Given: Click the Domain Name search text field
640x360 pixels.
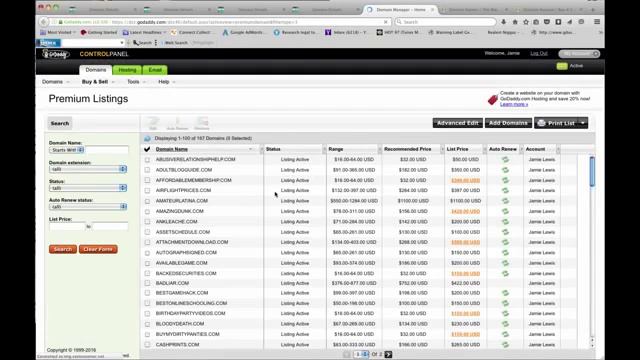Looking at the screenshot, I should [x=107, y=150].
